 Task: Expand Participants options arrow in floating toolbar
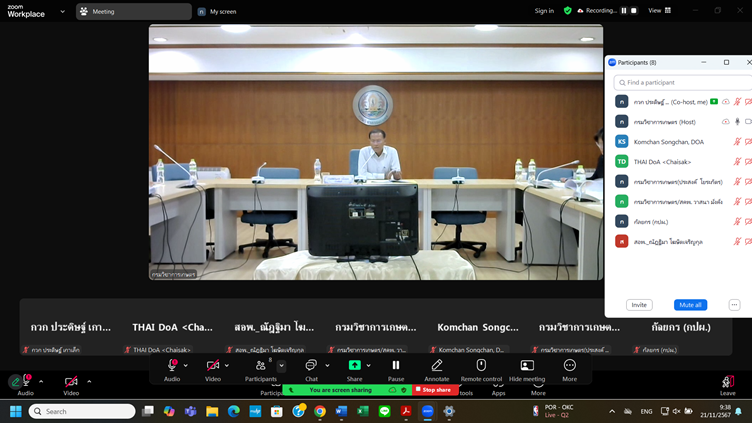(x=282, y=366)
